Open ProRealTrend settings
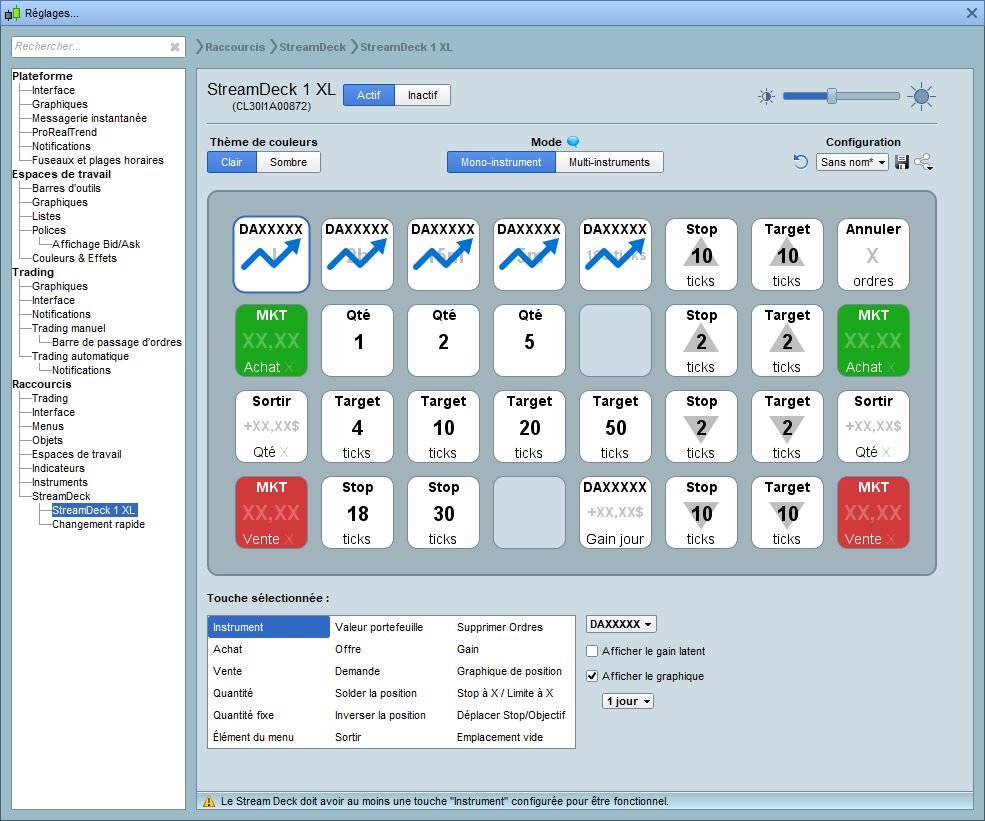Viewport: 985px width, 821px height. point(64,132)
